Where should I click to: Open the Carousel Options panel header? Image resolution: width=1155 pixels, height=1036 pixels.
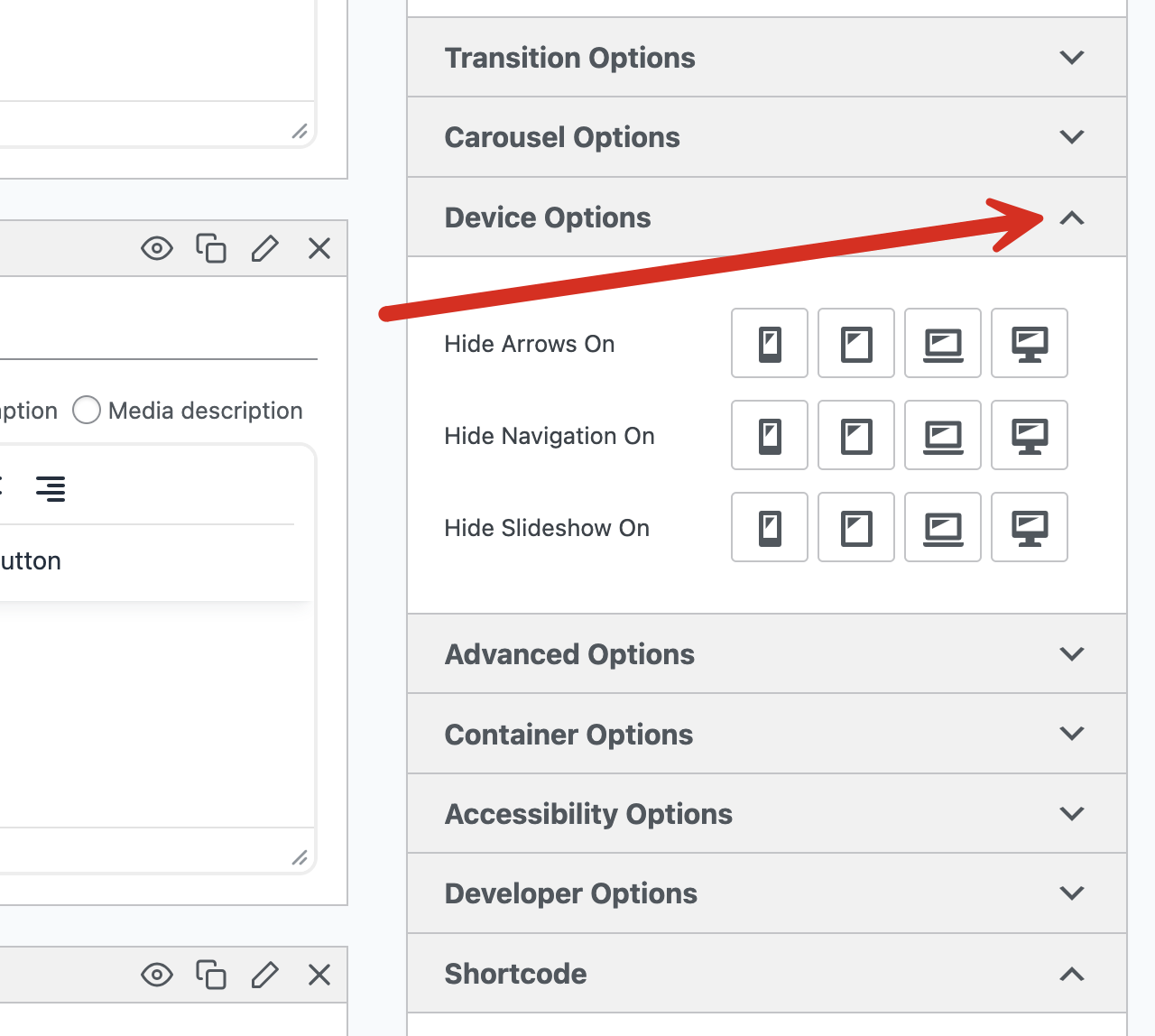pos(766,137)
